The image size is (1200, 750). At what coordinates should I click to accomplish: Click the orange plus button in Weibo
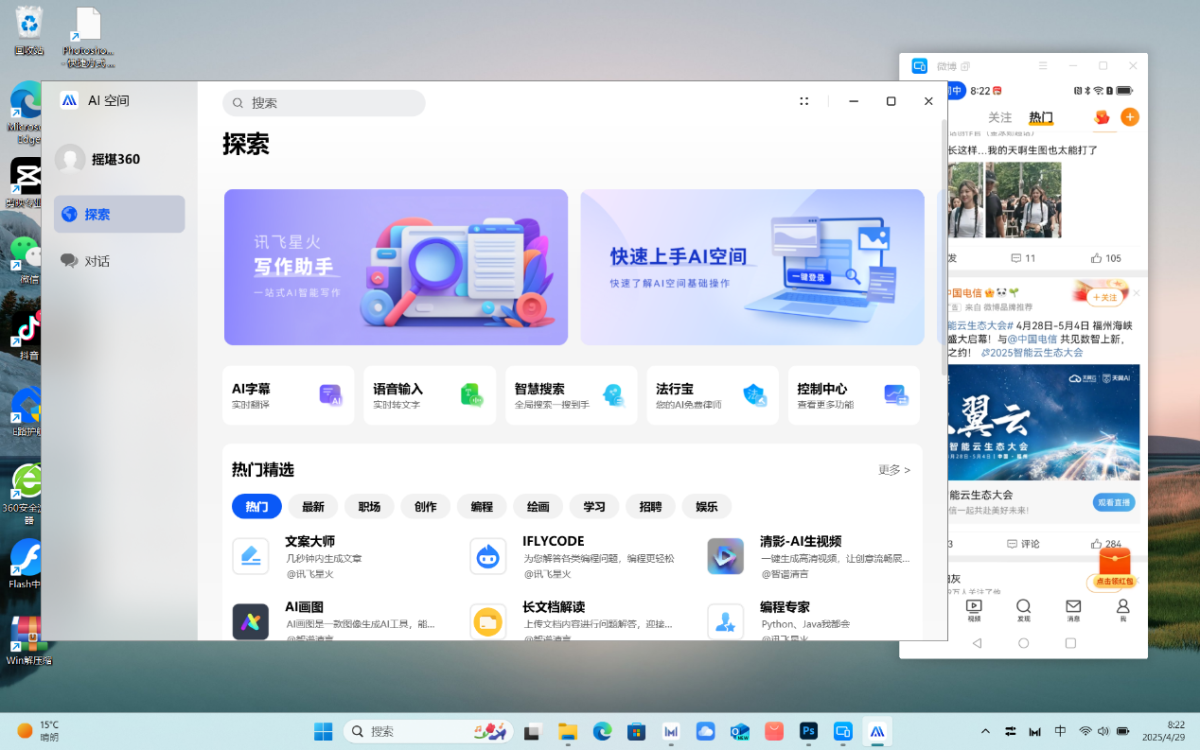pos(1130,117)
